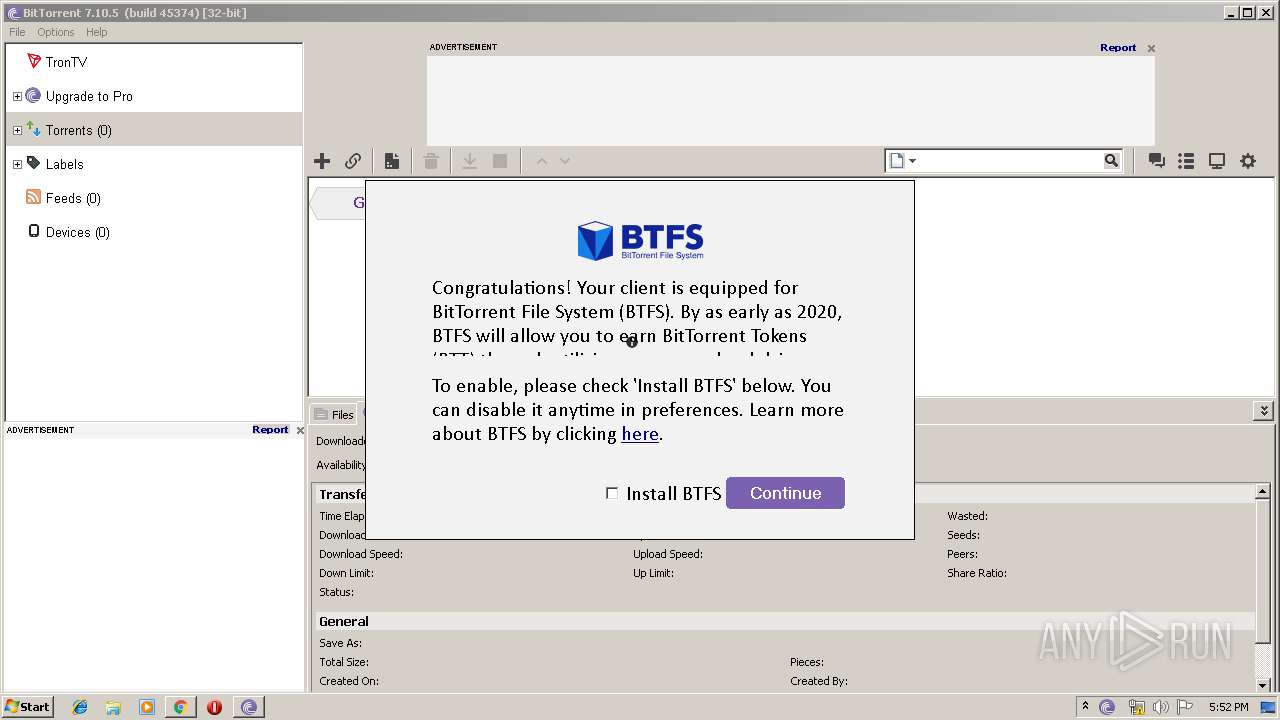1280x720 pixels.
Task: Click the network tray icon
Action: click(1136, 707)
